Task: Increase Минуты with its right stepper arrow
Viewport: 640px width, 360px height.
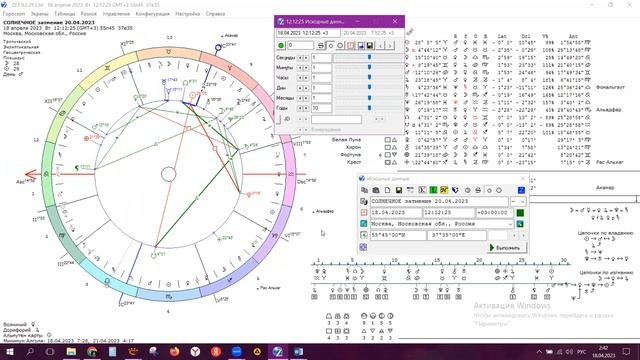Action: point(306,68)
